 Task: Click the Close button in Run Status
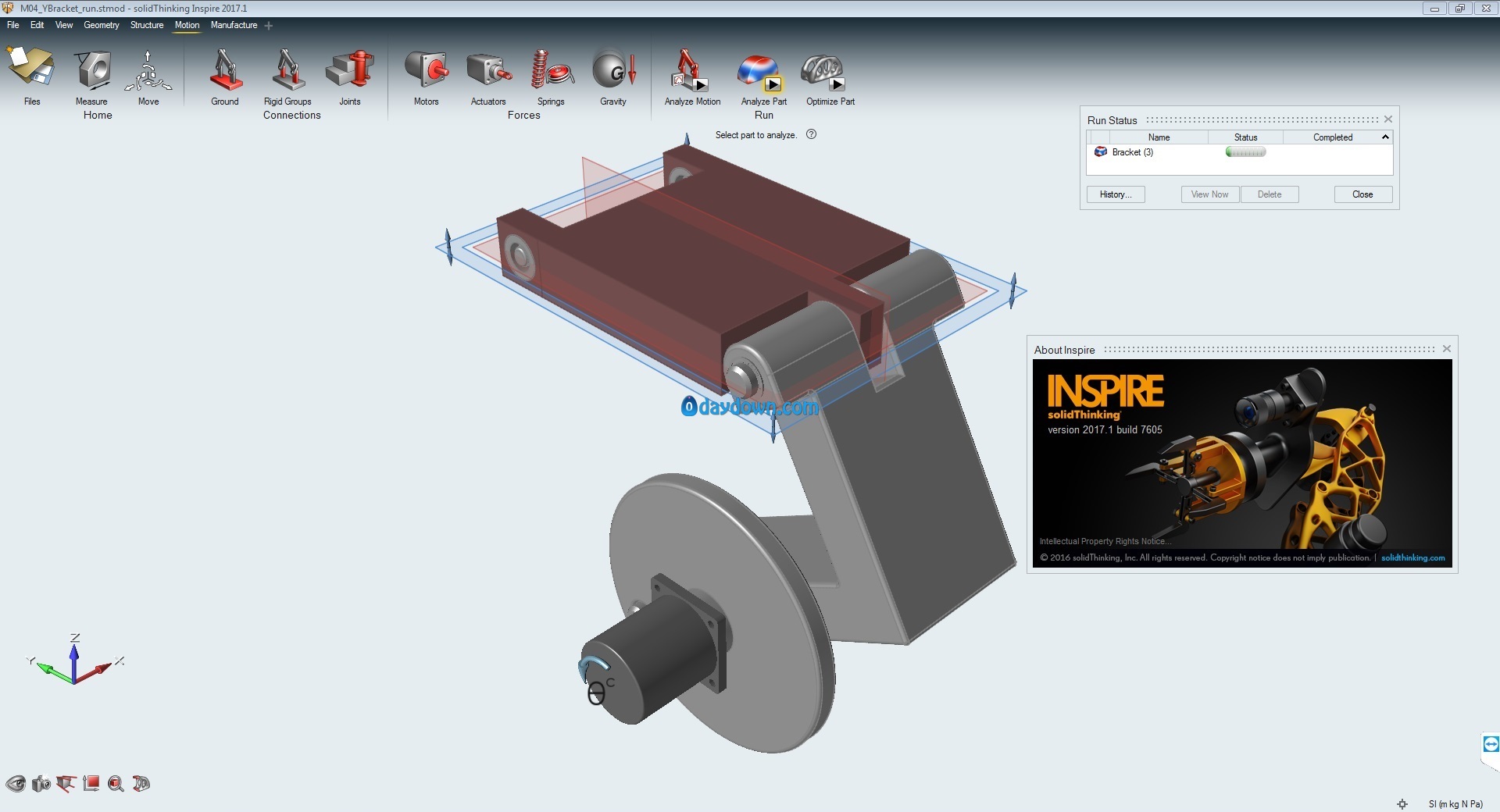pos(1362,194)
